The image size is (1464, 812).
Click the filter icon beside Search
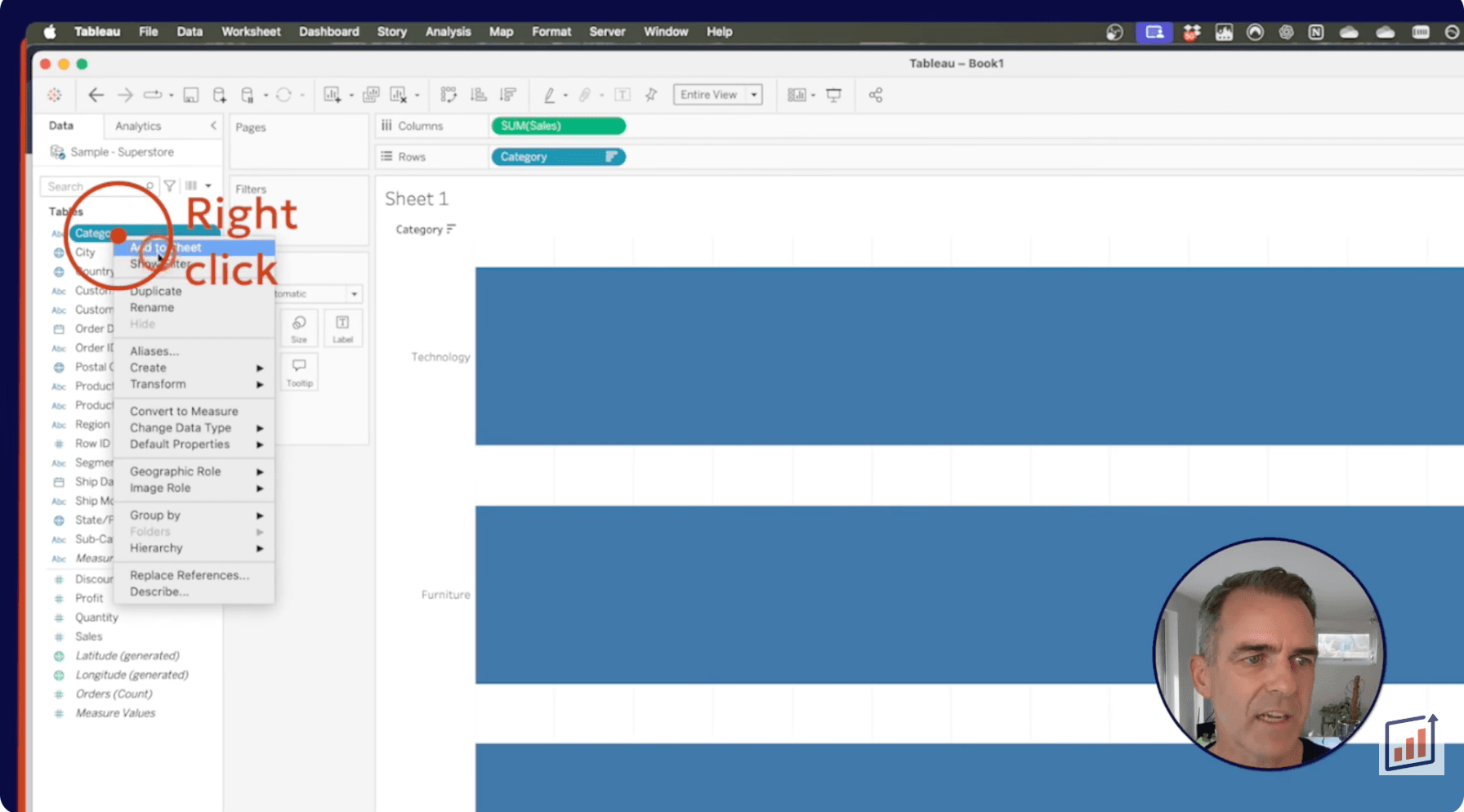coord(170,186)
